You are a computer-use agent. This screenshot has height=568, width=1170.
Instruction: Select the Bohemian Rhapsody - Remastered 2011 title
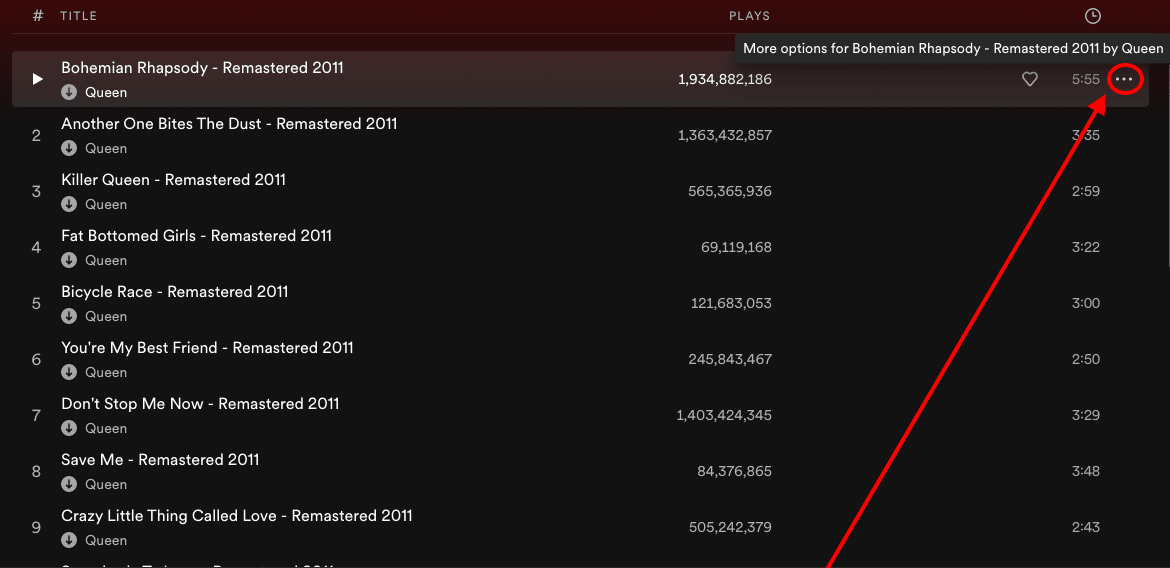(202, 68)
